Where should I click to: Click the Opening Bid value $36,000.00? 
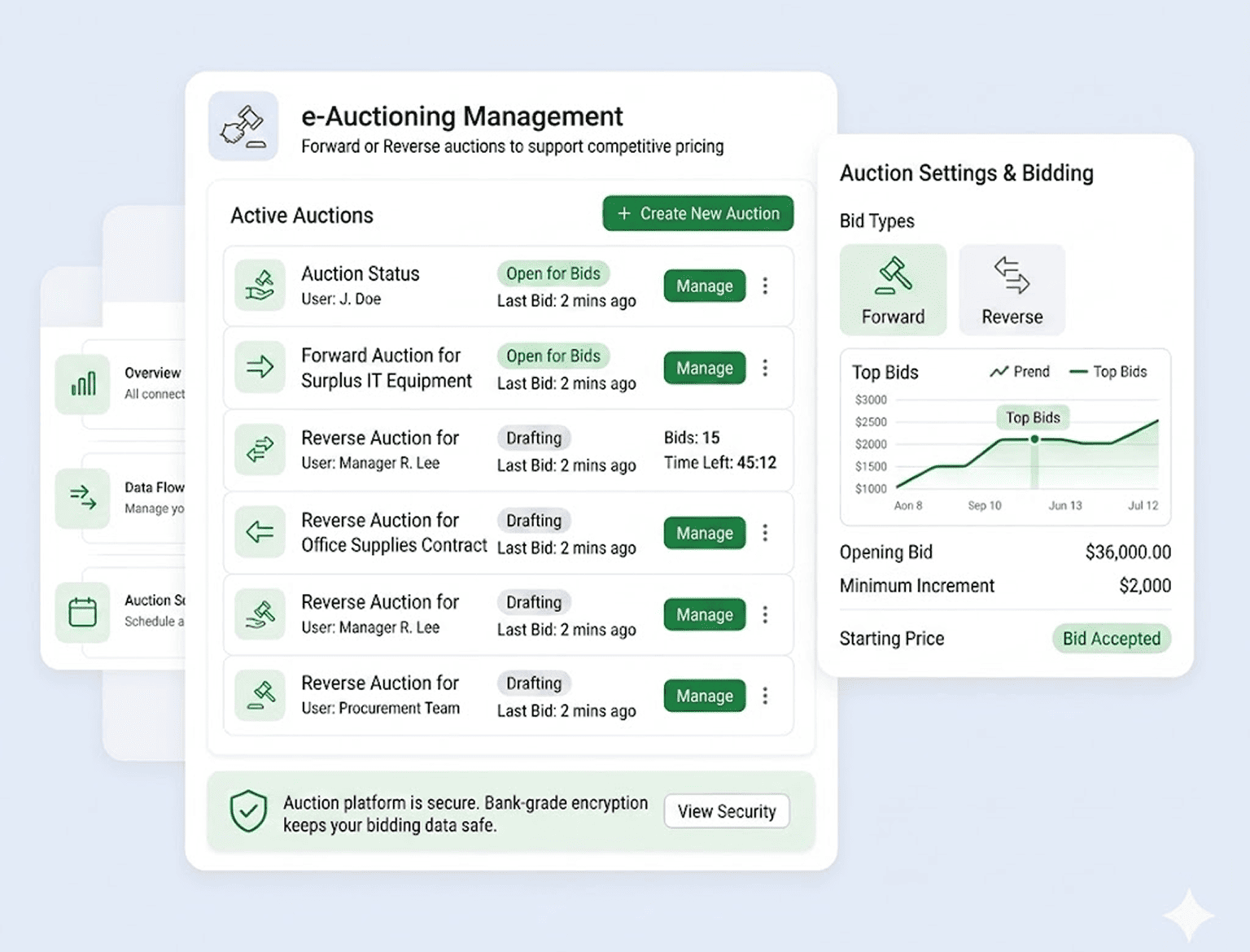1128,552
